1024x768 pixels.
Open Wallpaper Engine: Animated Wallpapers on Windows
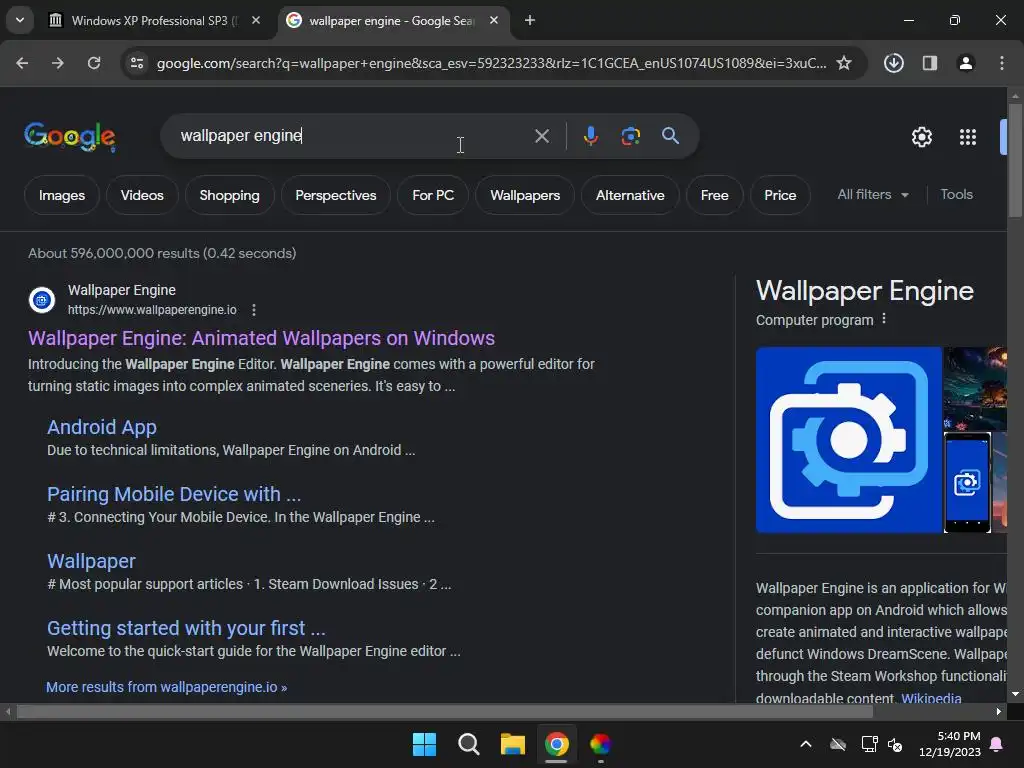point(261,338)
